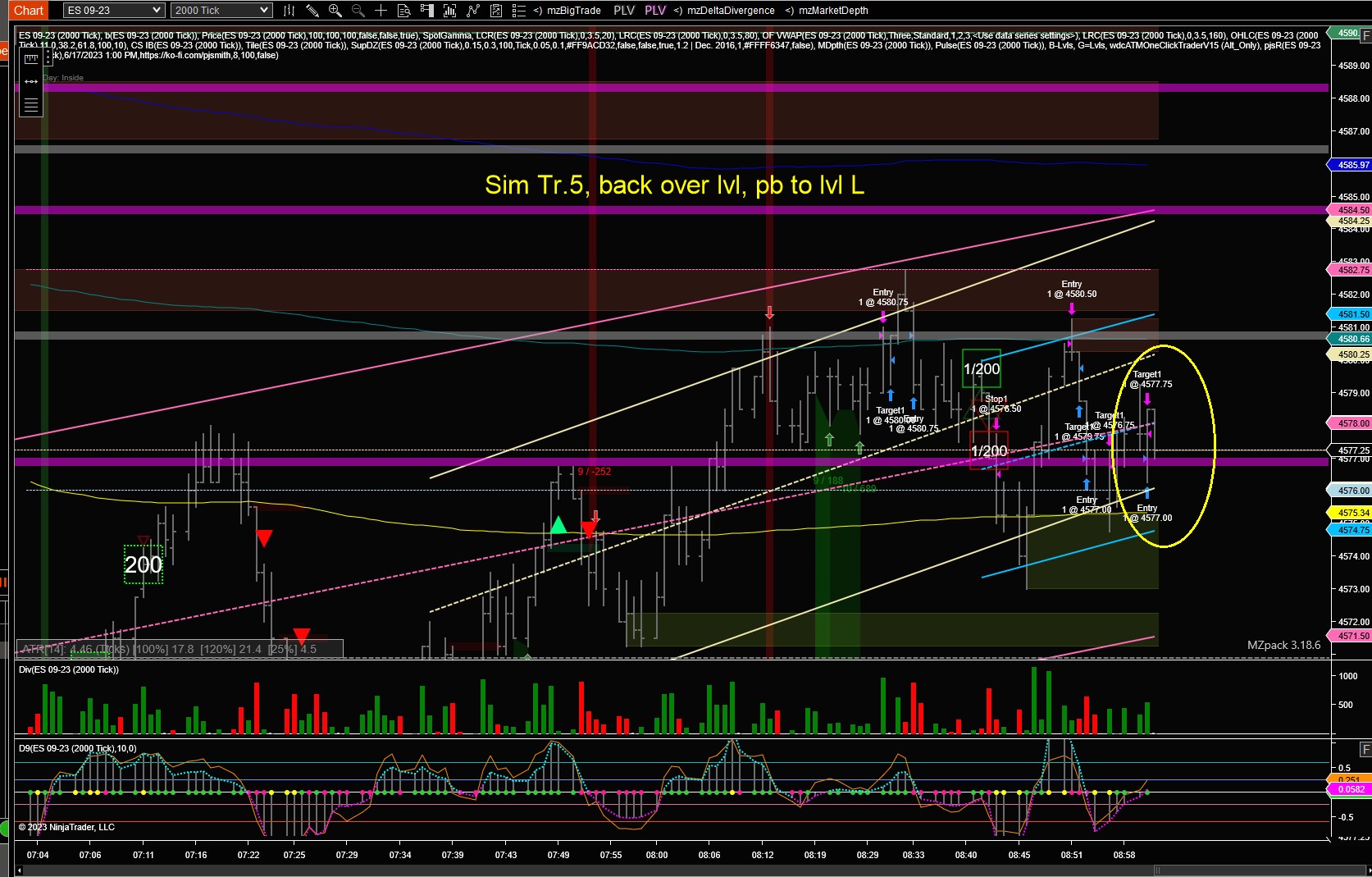Select the Chart tab

point(29,11)
